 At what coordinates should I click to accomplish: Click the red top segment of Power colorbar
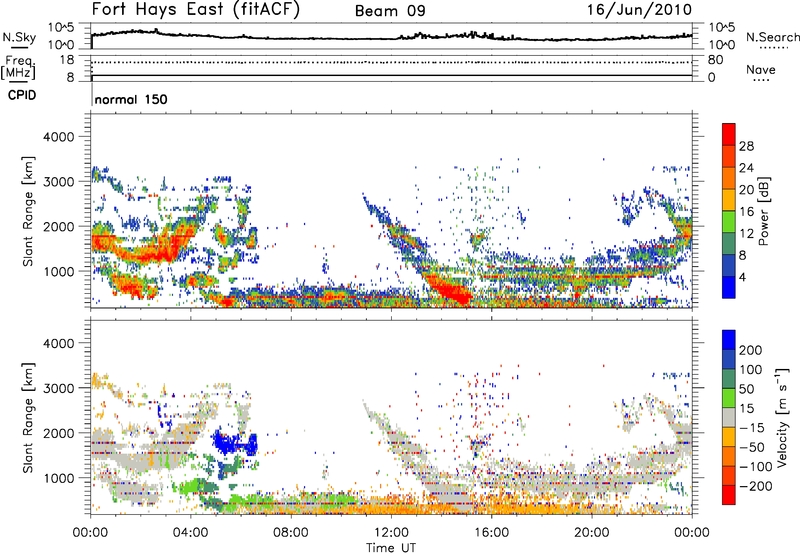tap(729, 134)
